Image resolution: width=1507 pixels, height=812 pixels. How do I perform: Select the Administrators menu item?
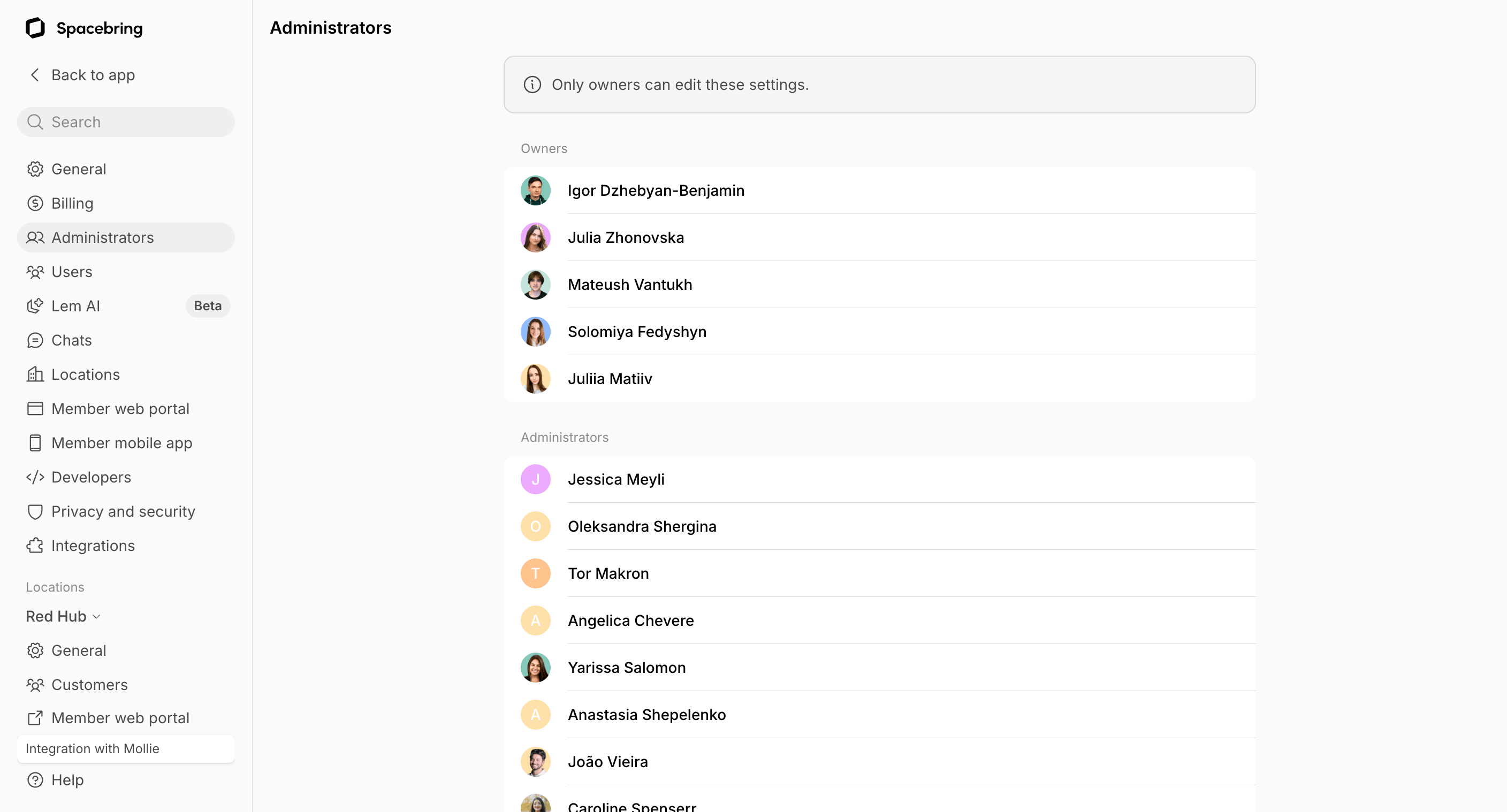126,238
